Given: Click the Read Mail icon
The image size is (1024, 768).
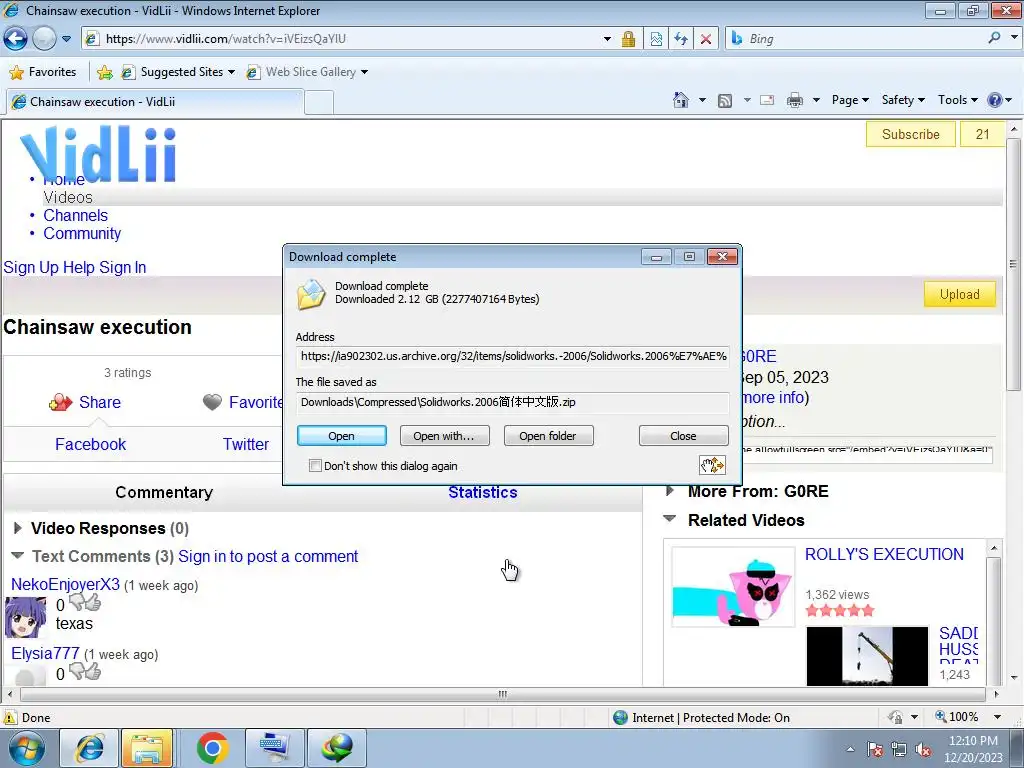Looking at the screenshot, I should 767,101.
